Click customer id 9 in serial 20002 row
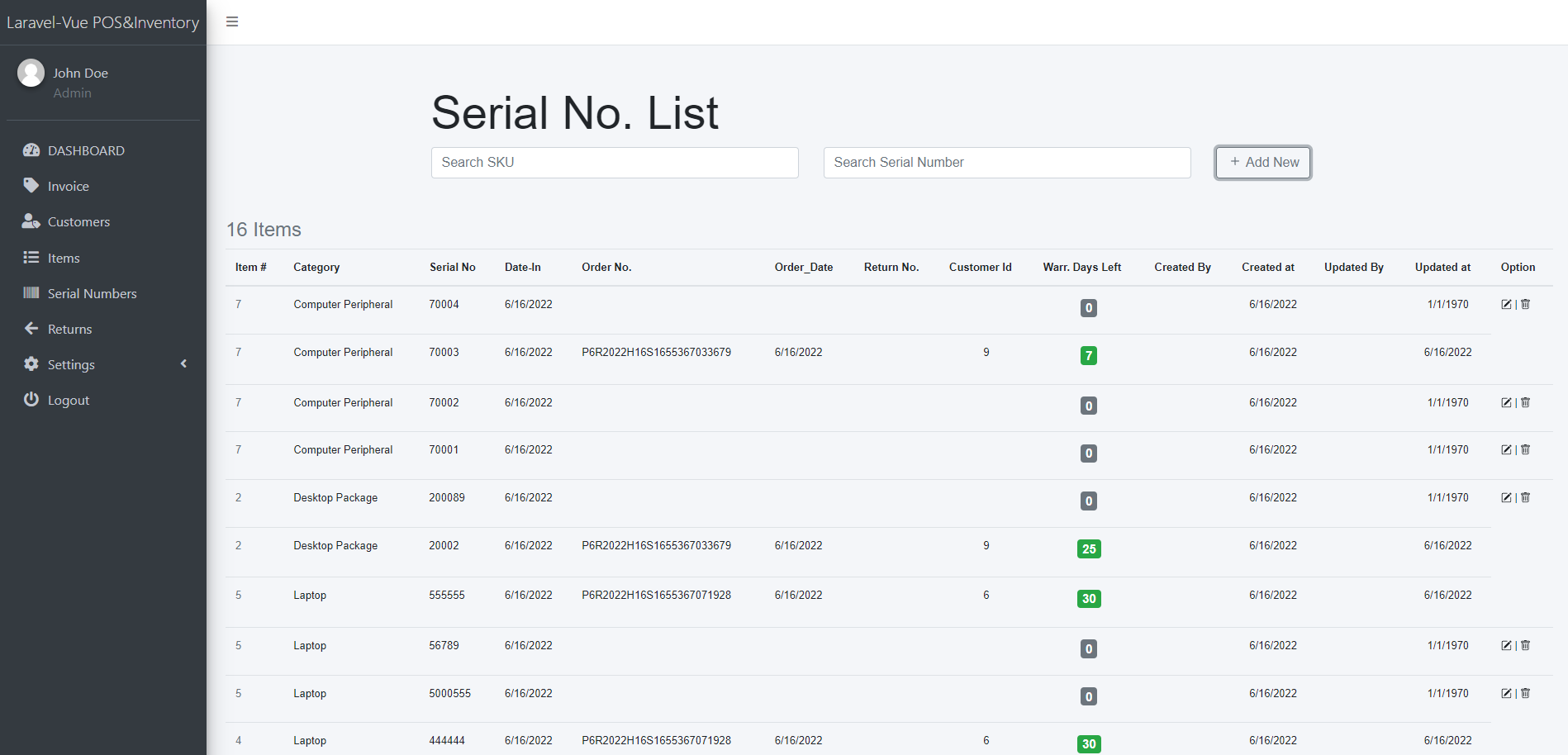 [x=986, y=545]
